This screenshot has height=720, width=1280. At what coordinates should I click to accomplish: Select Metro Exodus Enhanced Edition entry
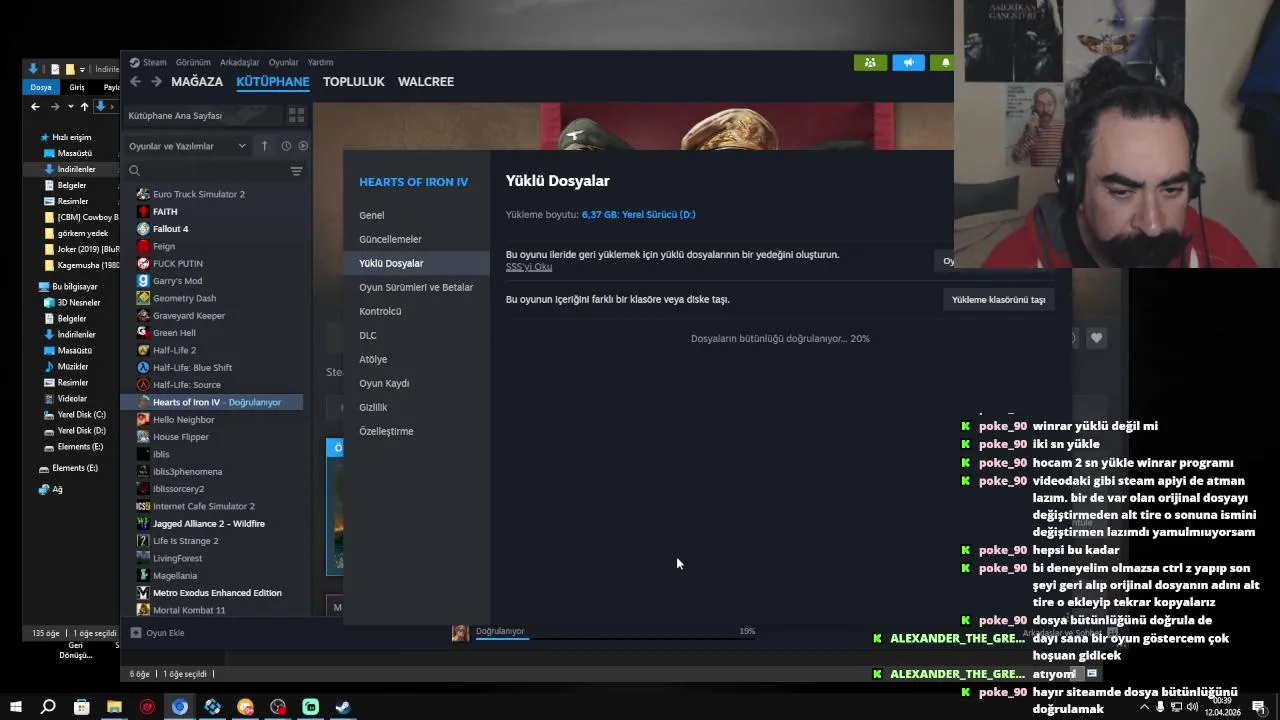pyautogui.click(x=212, y=593)
